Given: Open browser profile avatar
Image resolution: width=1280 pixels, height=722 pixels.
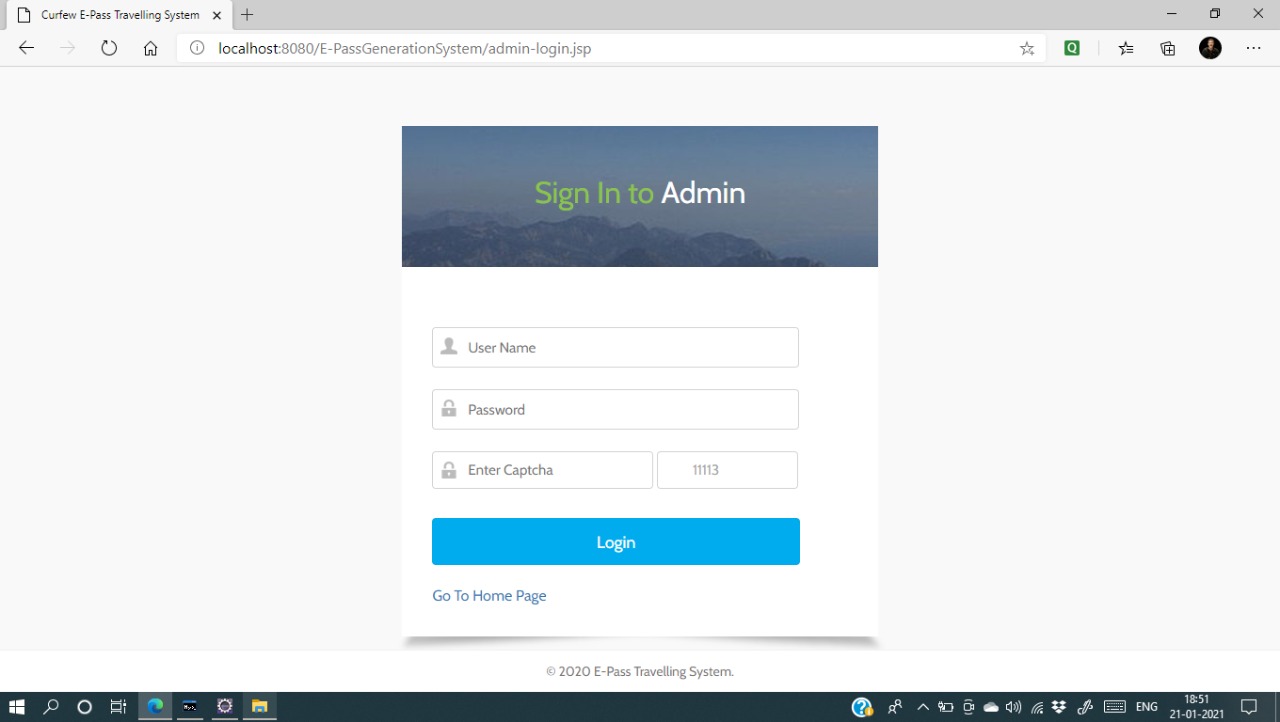Looking at the screenshot, I should coord(1210,48).
